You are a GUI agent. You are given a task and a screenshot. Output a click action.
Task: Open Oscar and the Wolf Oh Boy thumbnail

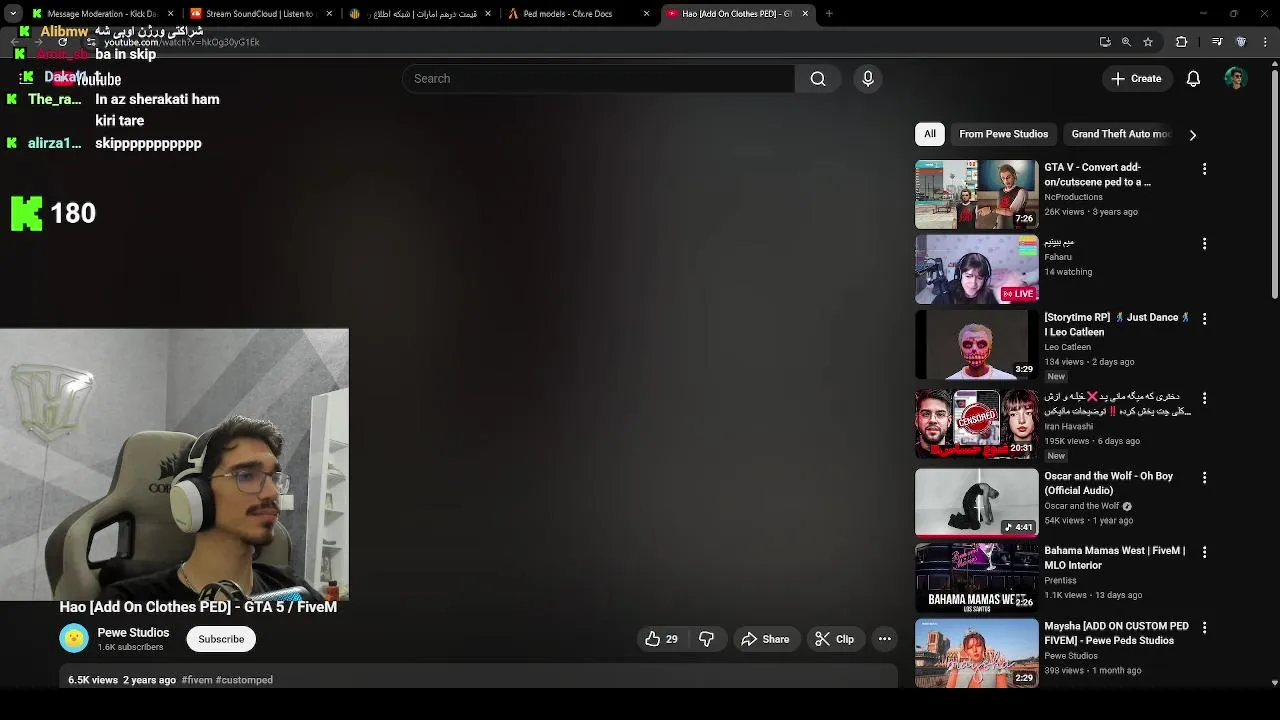[977, 503]
